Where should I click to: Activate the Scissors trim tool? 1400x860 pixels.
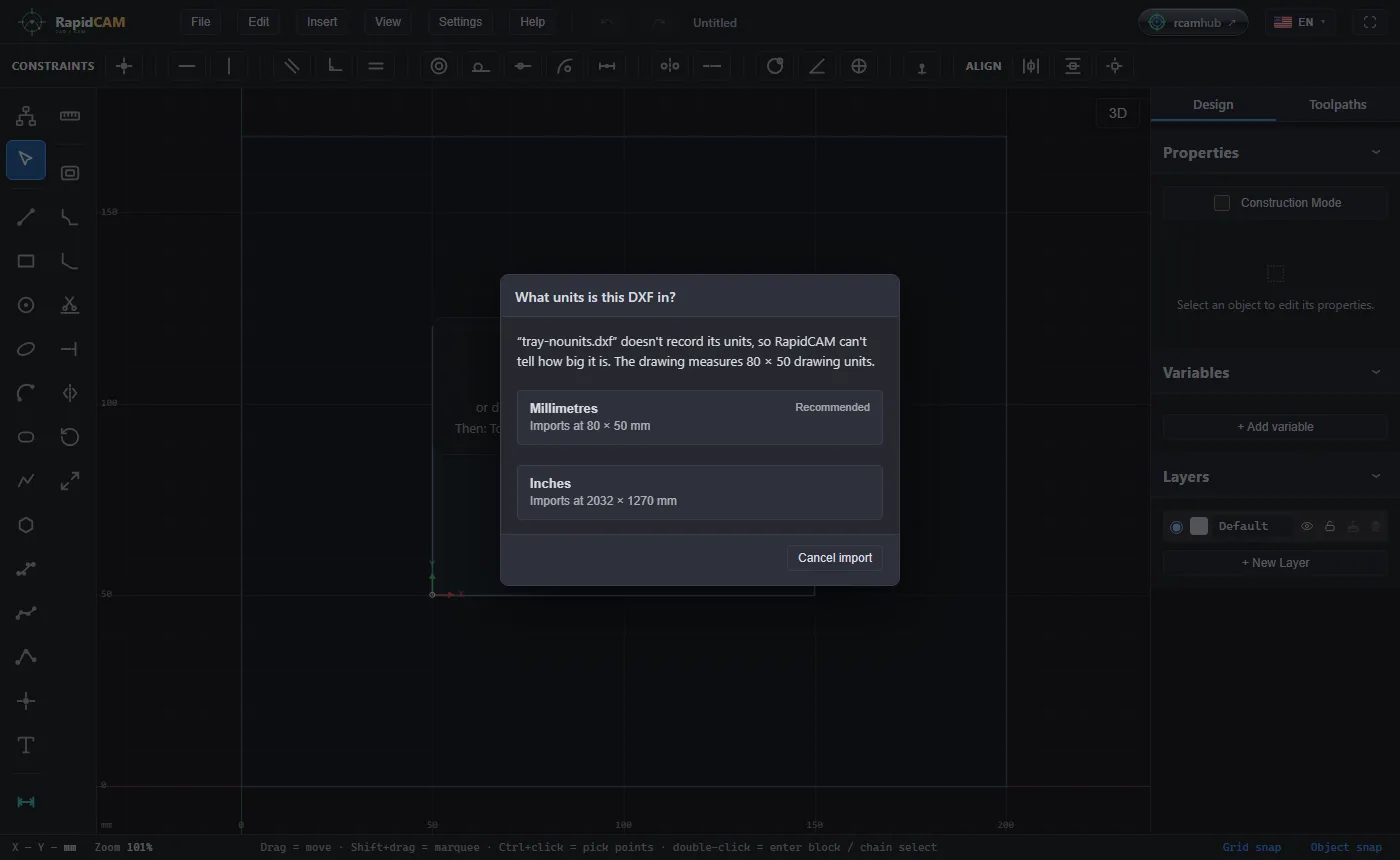(x=70, y=305)
